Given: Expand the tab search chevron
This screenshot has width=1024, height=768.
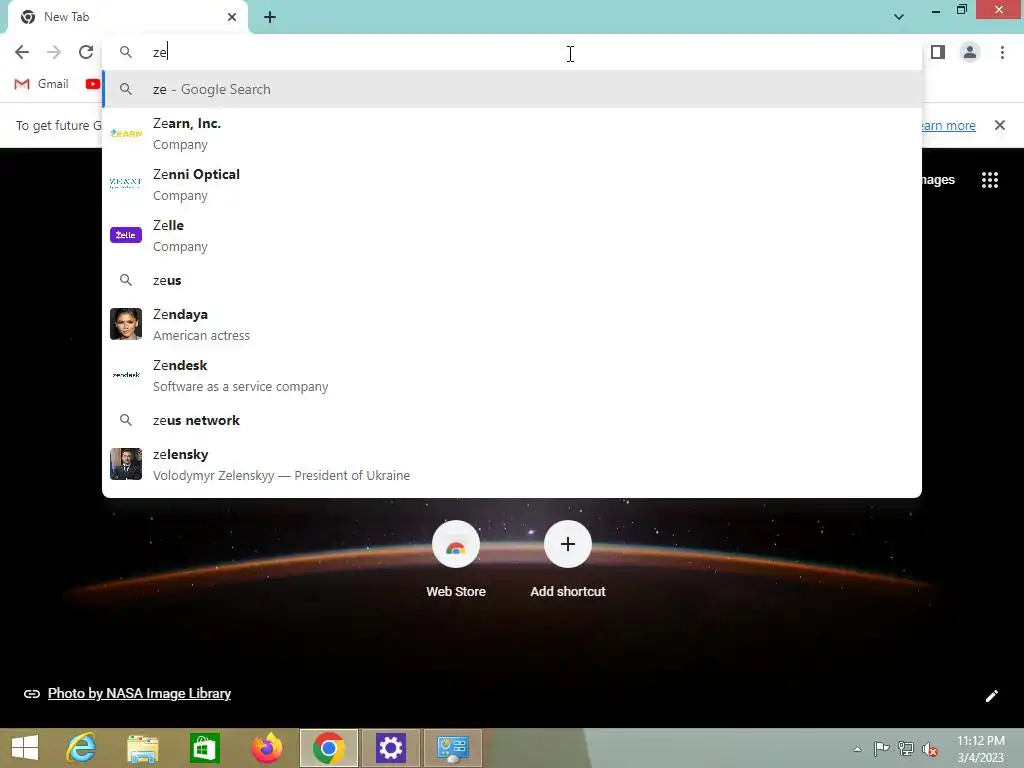Looking at the screenshot, I should [x=899, y=17].
